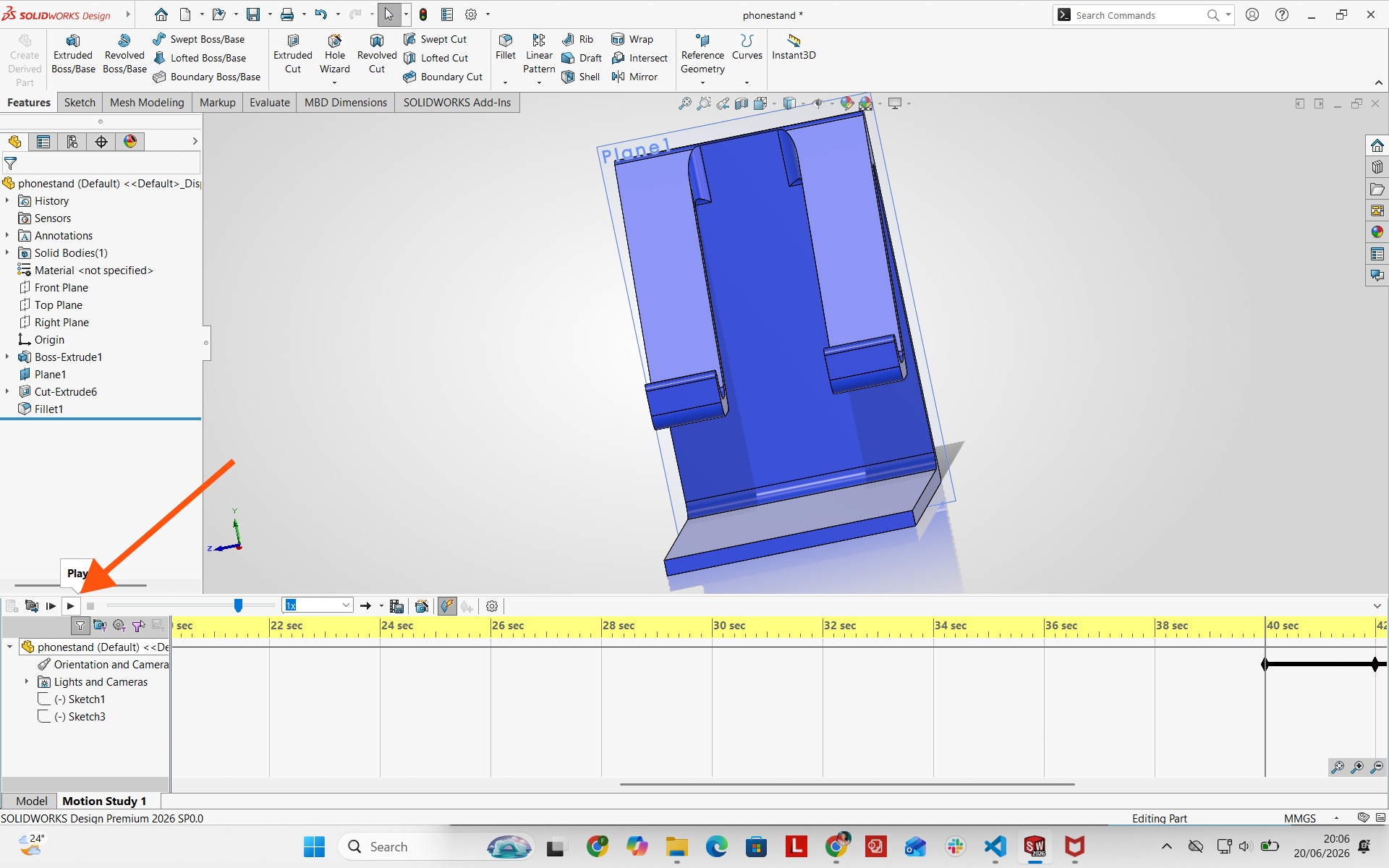Click the Edit Appearance icon in viewport toolbar

pos(846,103)
